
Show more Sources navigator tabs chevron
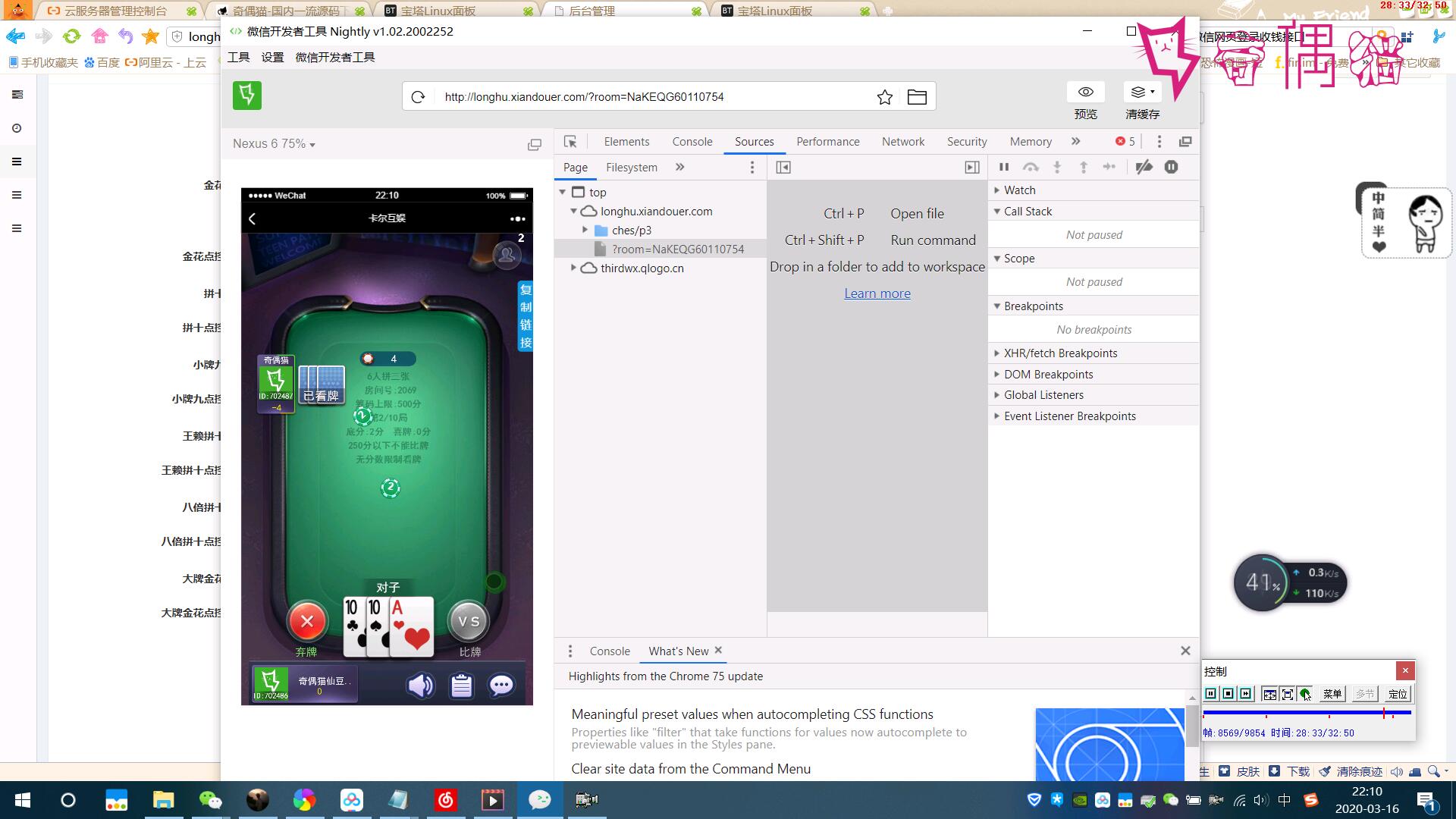pyautogui.click(x=679, y=168)
